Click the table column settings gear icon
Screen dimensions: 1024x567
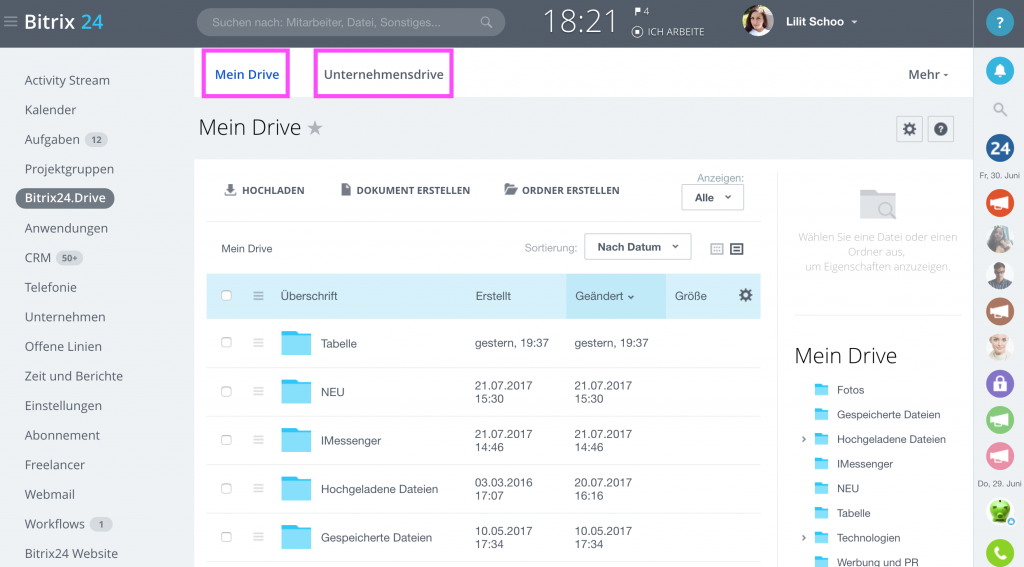point(745,295)
